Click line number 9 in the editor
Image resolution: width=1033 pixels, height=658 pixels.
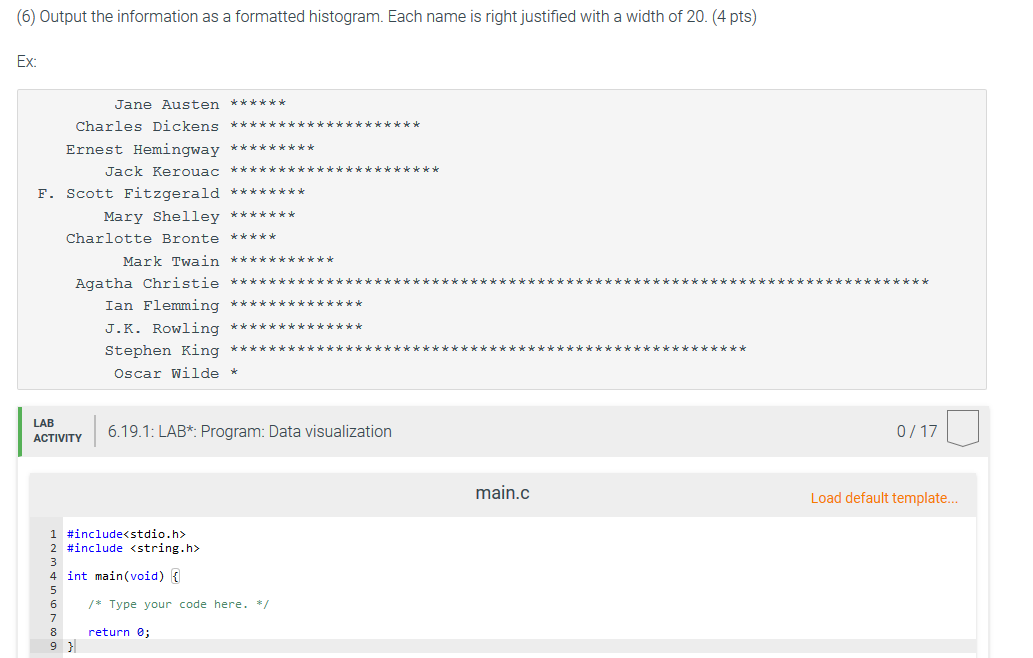point(52,645)
